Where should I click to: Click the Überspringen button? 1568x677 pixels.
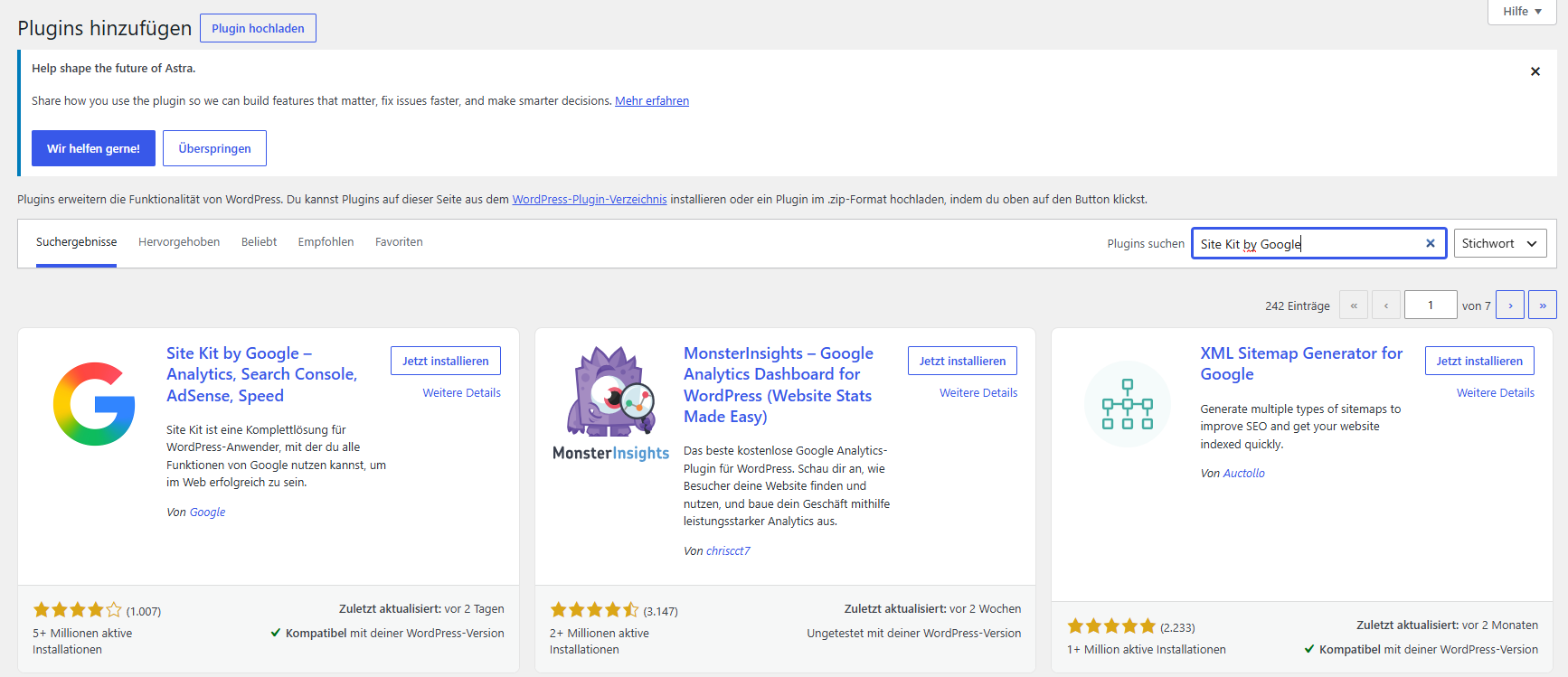tap(214, 148)
